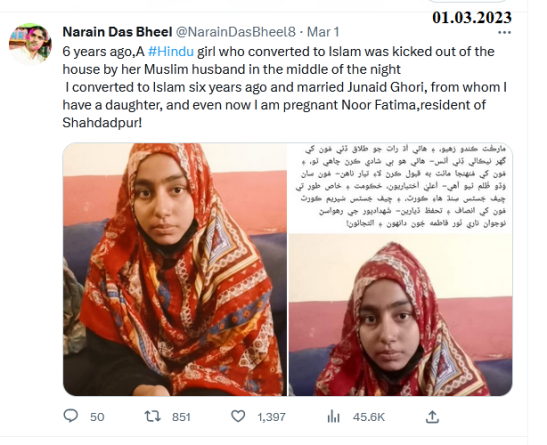Click the reply speech bubble icon
Image resolution: width=547 pixels, height=445 pixels.
coord(71,416)
